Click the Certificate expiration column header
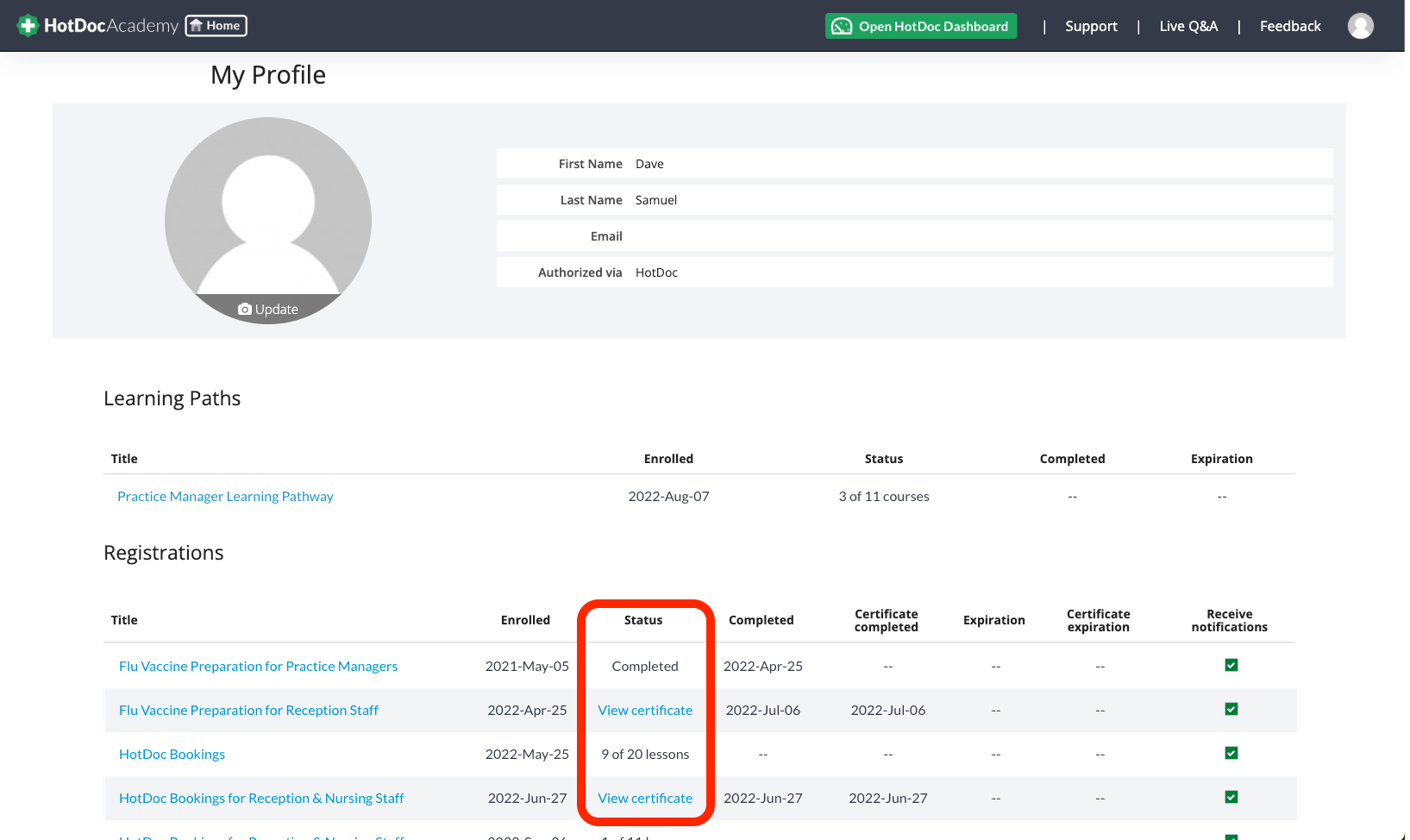Screen dimensions: 1410x840 [1099, 620]
